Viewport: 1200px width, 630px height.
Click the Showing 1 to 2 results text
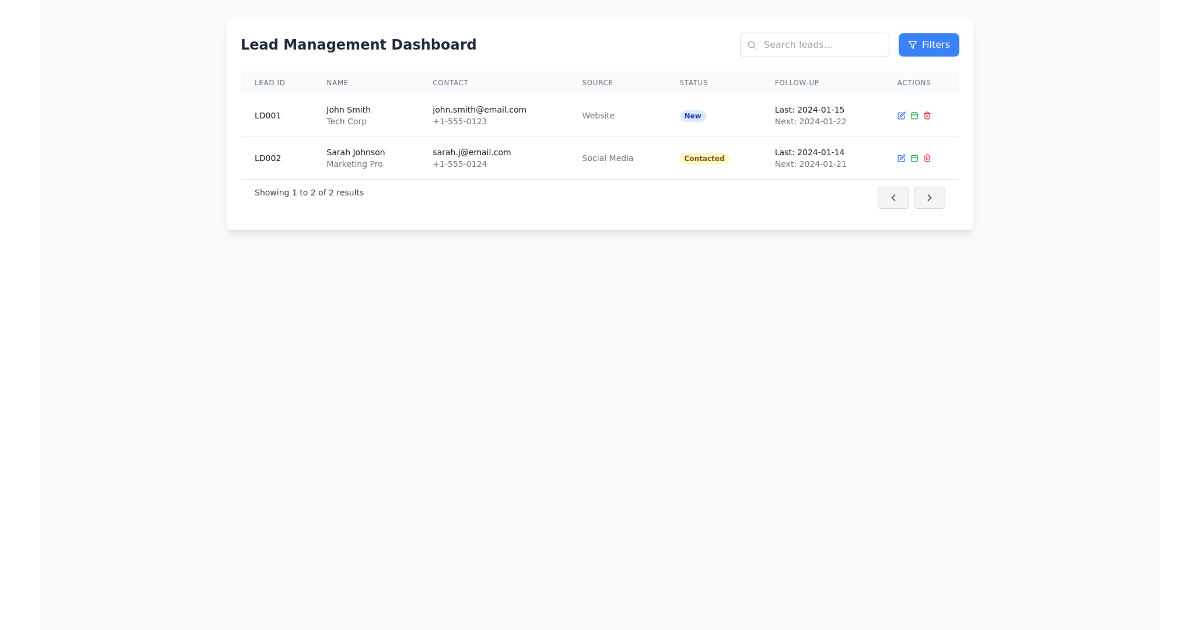pyautogui.click(x=310, y=192)
